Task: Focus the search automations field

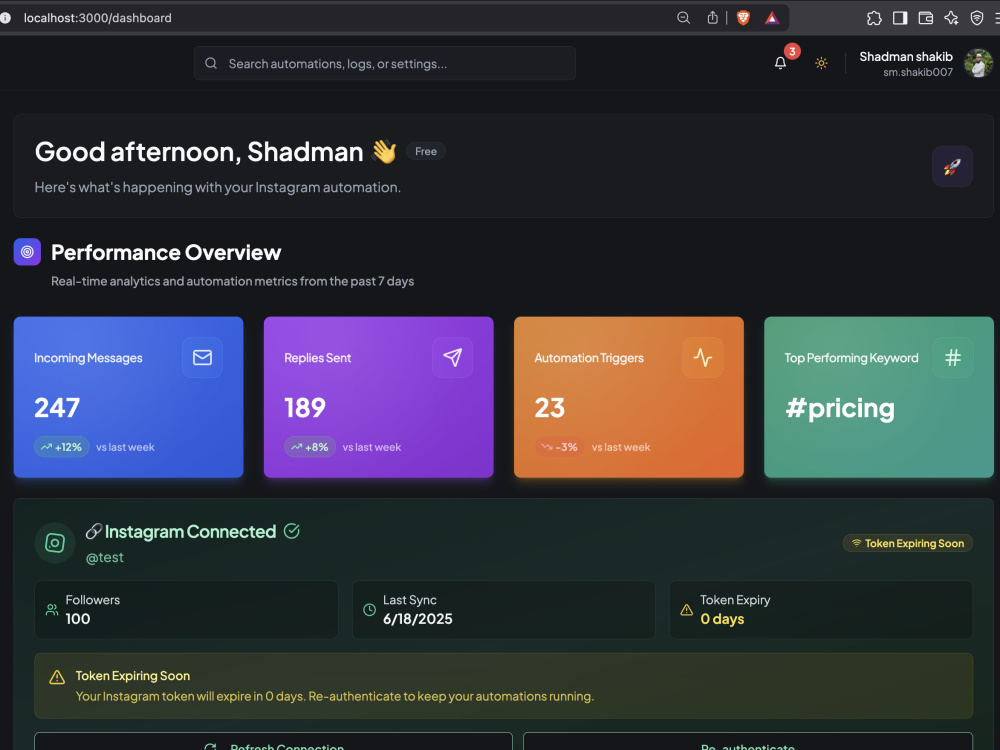Action: (385, 63)
